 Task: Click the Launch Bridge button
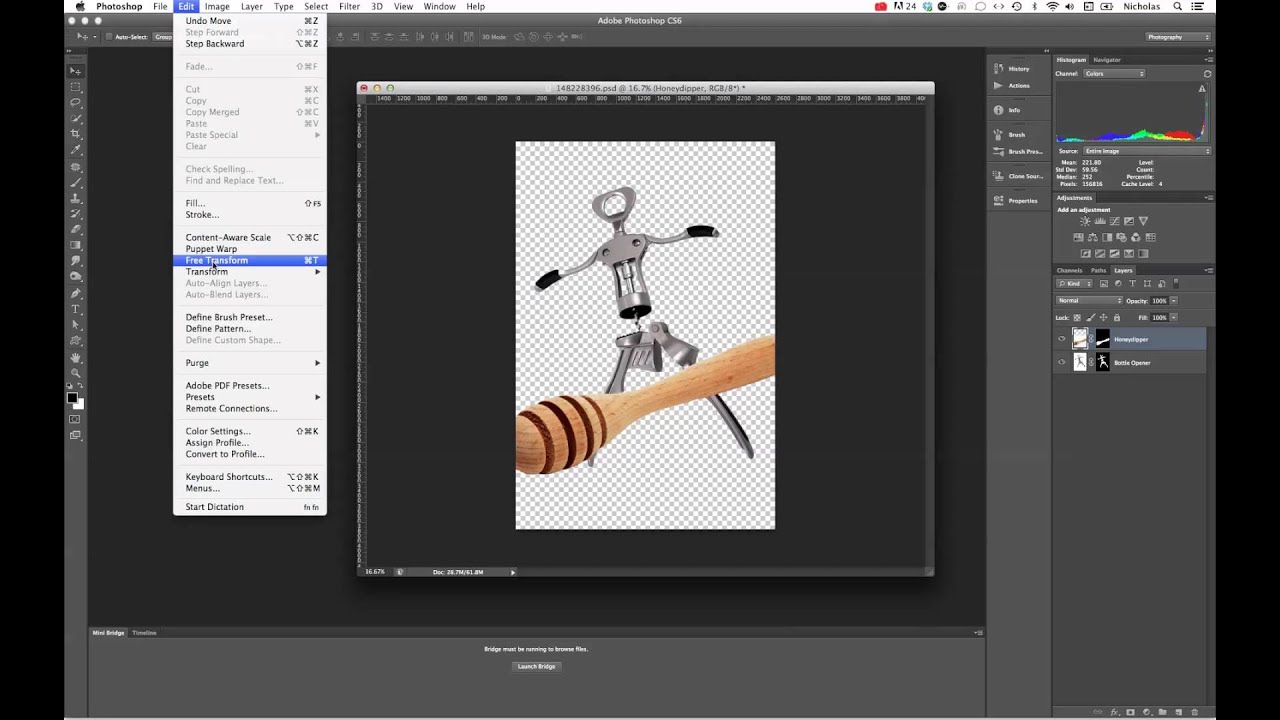[536, 666]
